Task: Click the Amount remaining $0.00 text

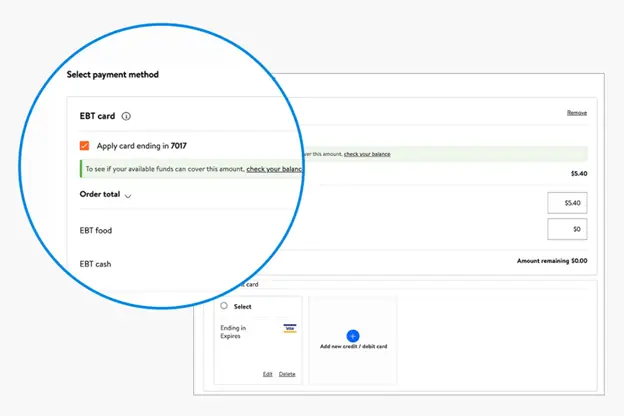Action: [552, 261]
